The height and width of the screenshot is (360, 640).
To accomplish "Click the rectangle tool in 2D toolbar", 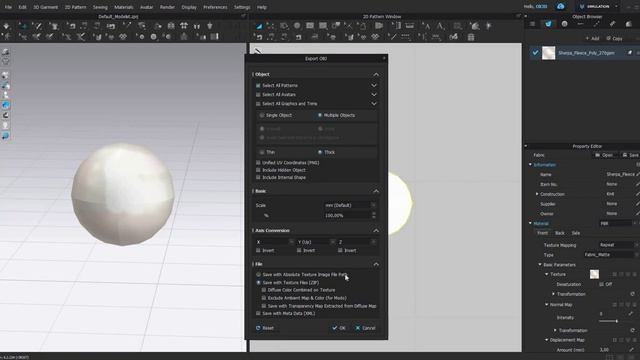I will click(310, 26).
